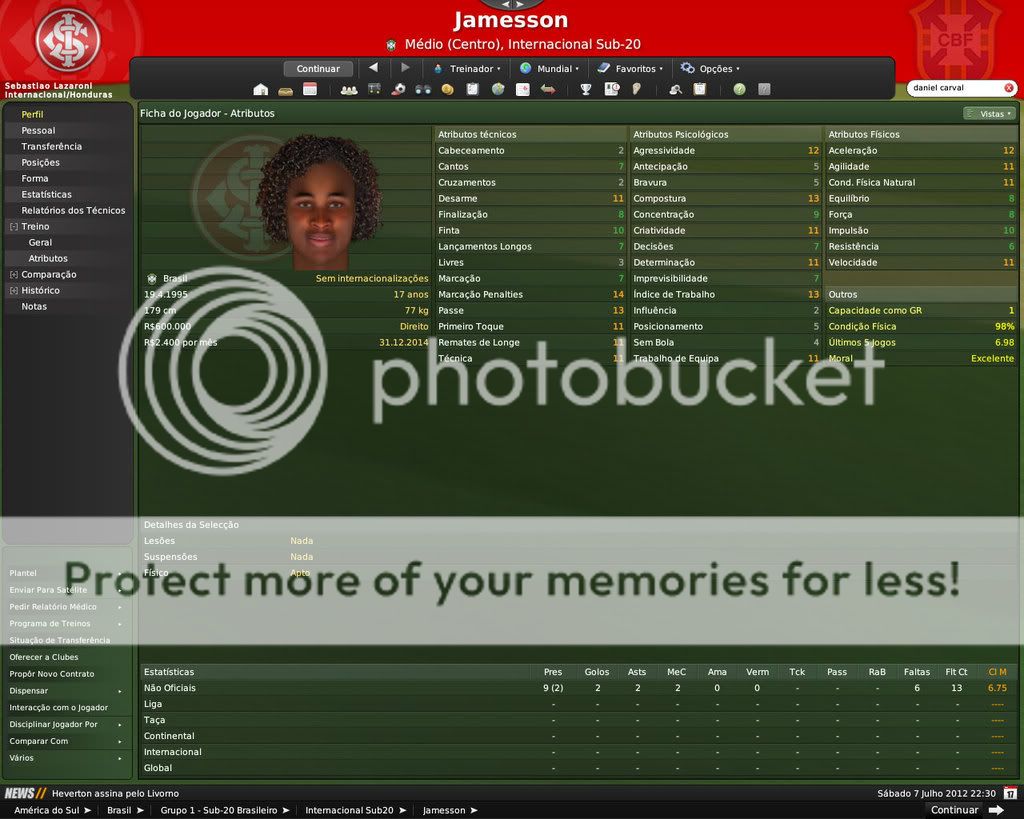Click Propôr Novo Contrato action
1024x819 pixels.
click(52, 674)
